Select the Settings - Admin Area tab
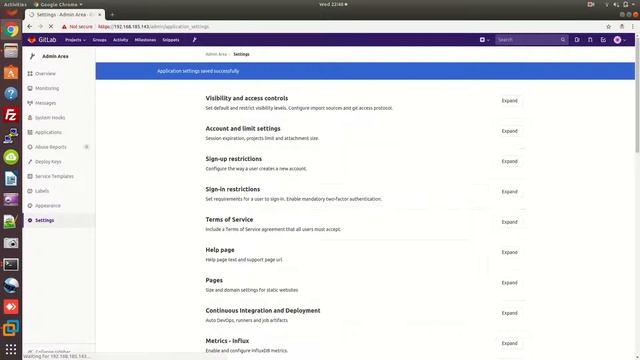Screen dimensions: 640x360 (x=64, y=15)
